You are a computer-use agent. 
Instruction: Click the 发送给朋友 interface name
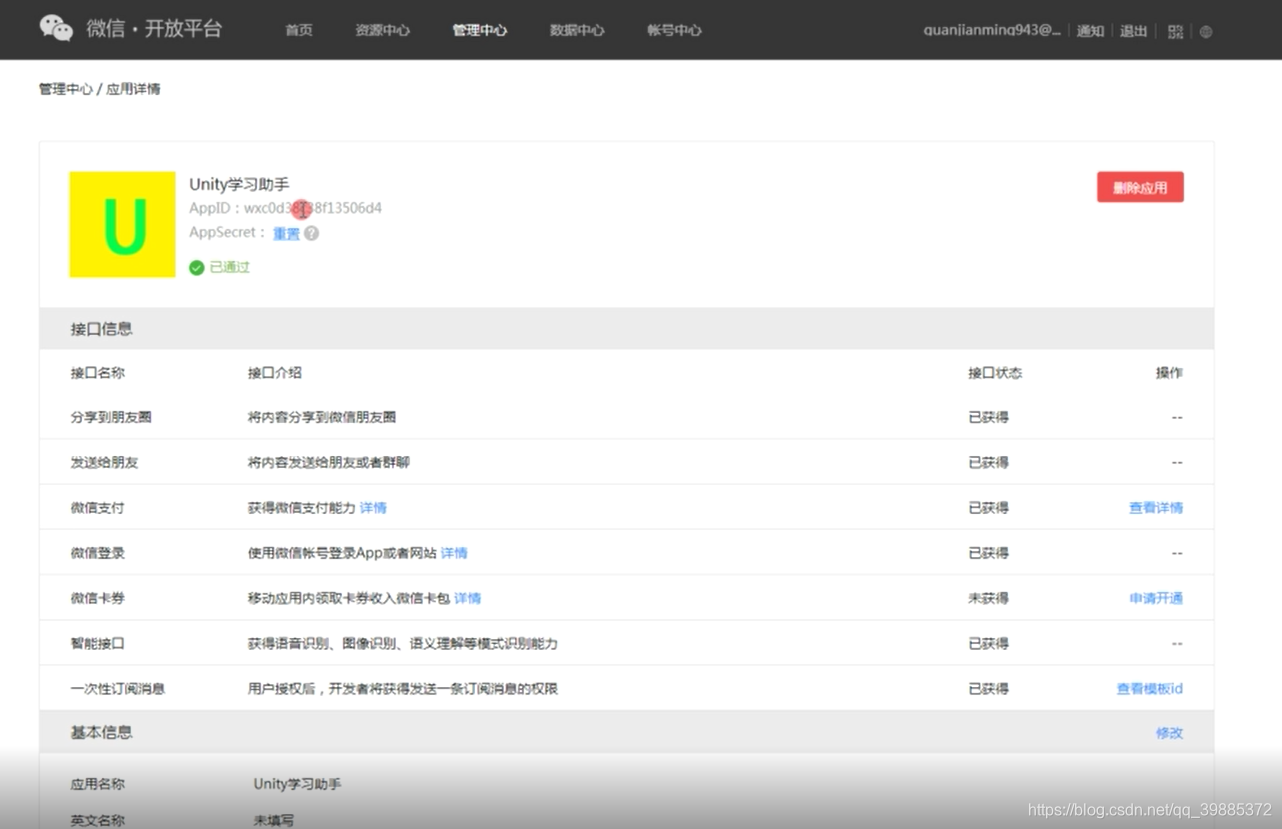[x=104, y=463]
